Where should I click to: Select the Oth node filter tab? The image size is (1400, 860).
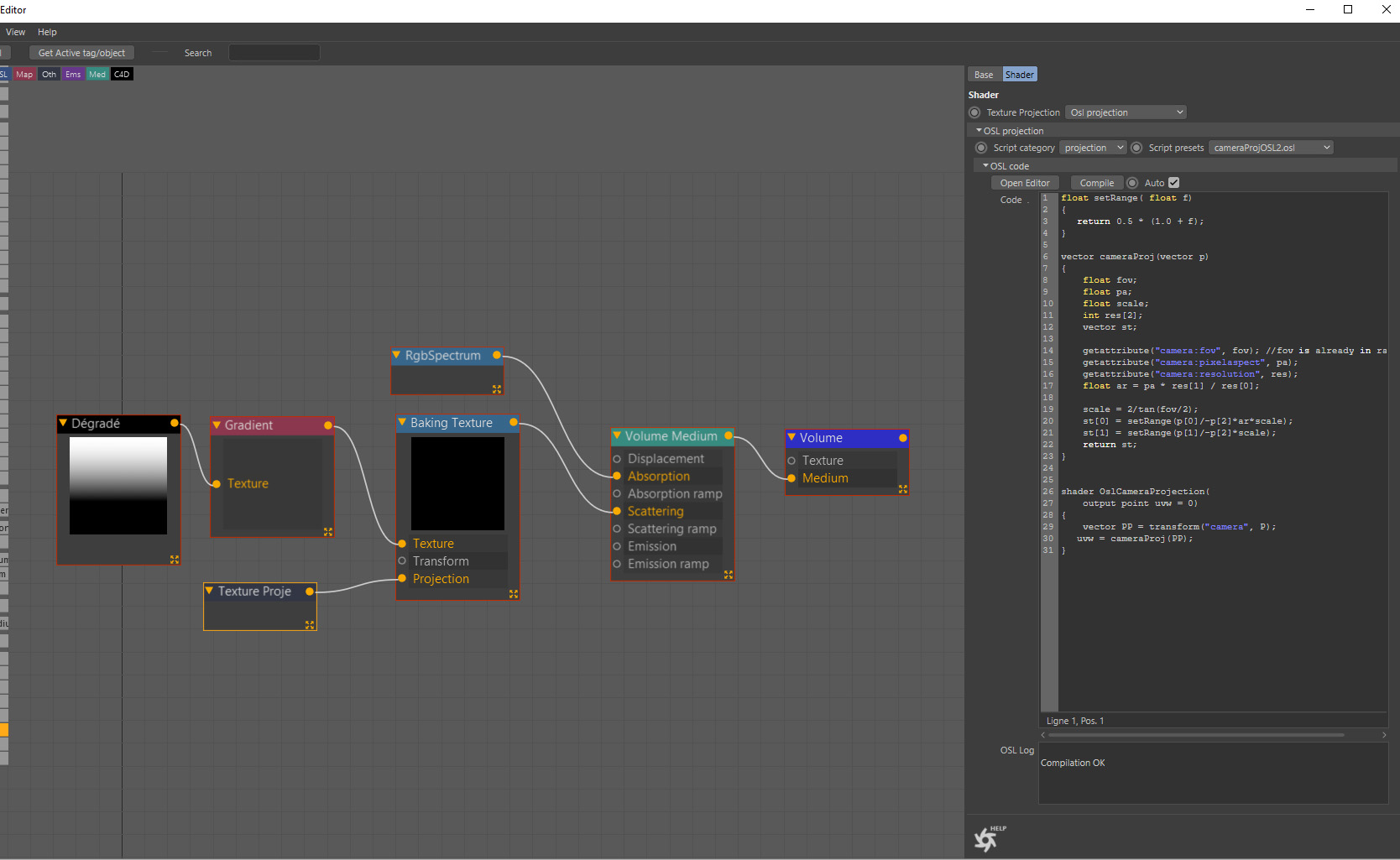(x=50, y=75)
